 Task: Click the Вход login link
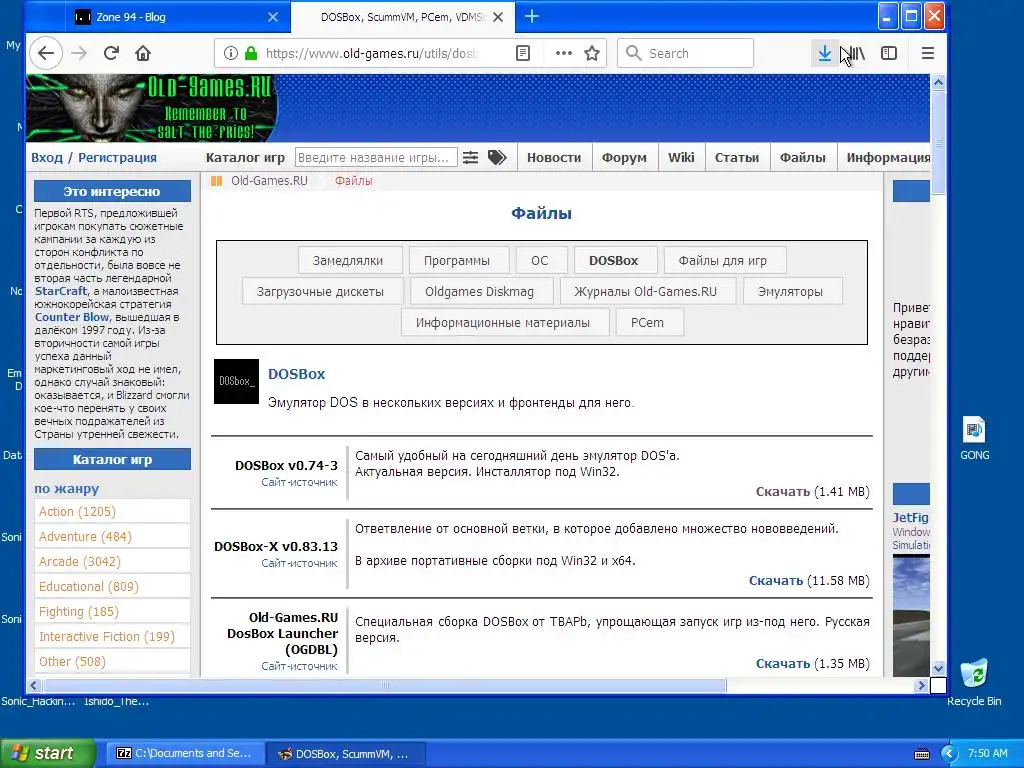tap(47, 157)
